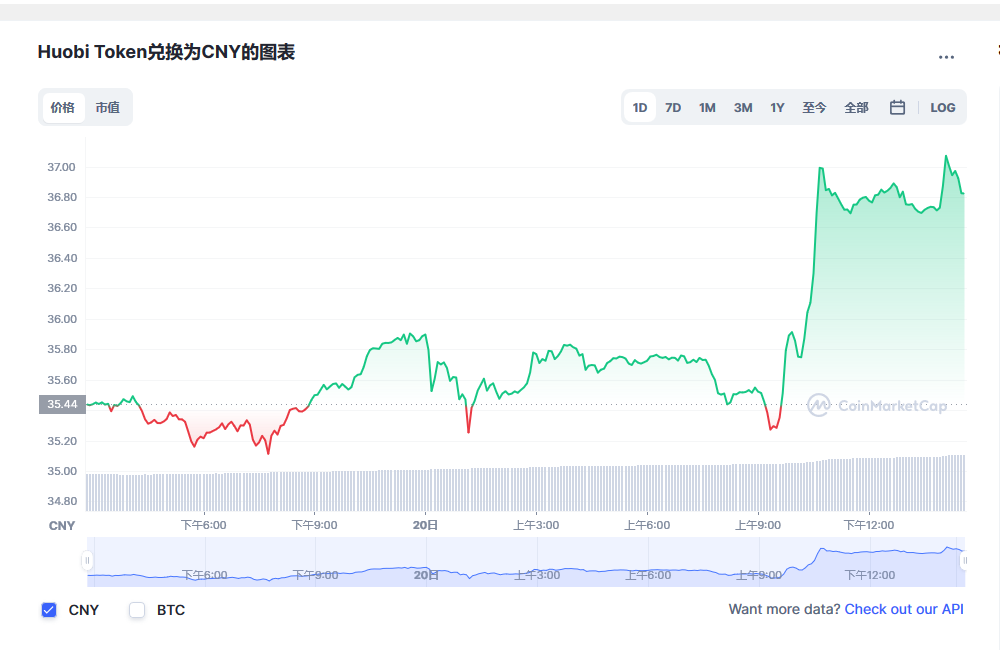Image resolution: width=1000 pixels, height=650 pixels.
Task: Click the 上午9:00 main chart axis label
Action: tap(758, 525)
